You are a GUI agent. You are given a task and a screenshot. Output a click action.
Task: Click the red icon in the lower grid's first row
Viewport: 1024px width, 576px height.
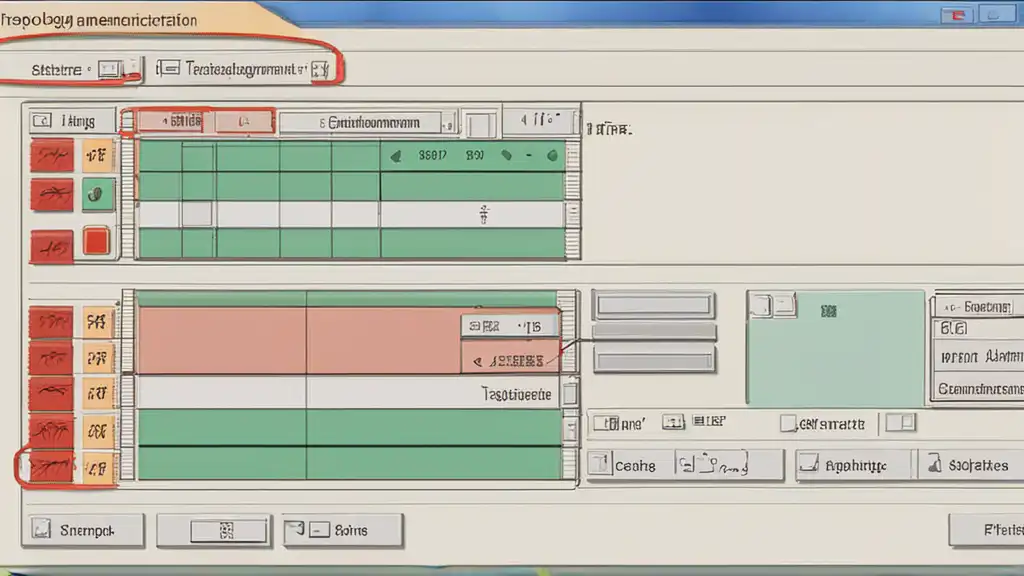click(x=52, y=322)
